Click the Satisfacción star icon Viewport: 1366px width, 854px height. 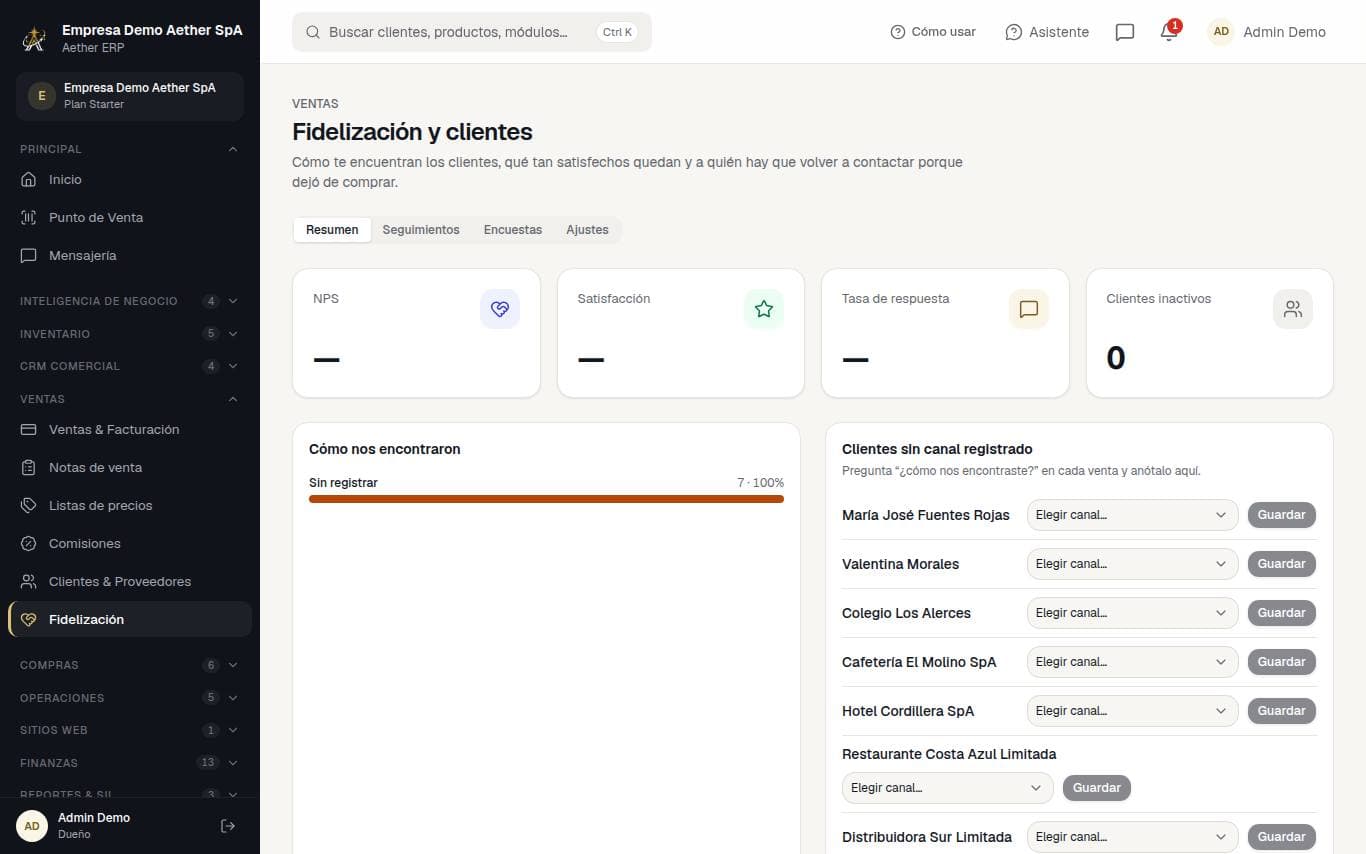[x=764, y=309]
